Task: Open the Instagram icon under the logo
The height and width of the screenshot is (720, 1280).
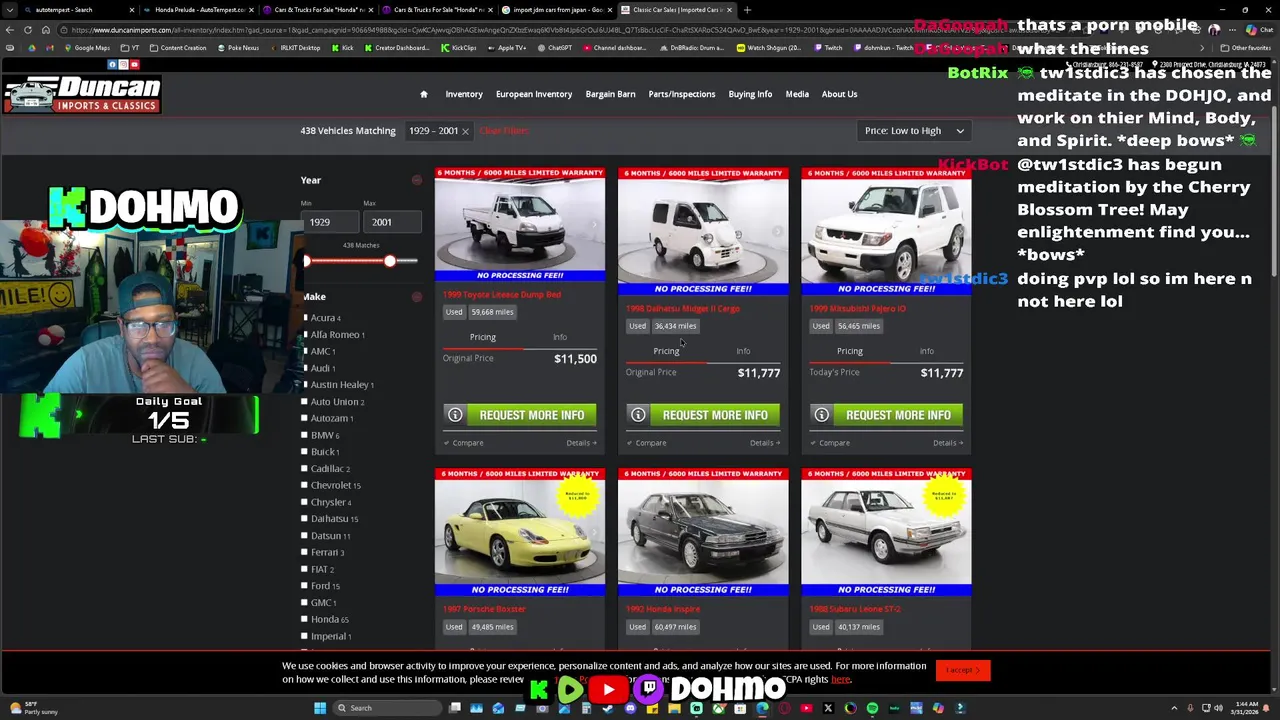Action: pyautogui.click(x=123, y=64)
